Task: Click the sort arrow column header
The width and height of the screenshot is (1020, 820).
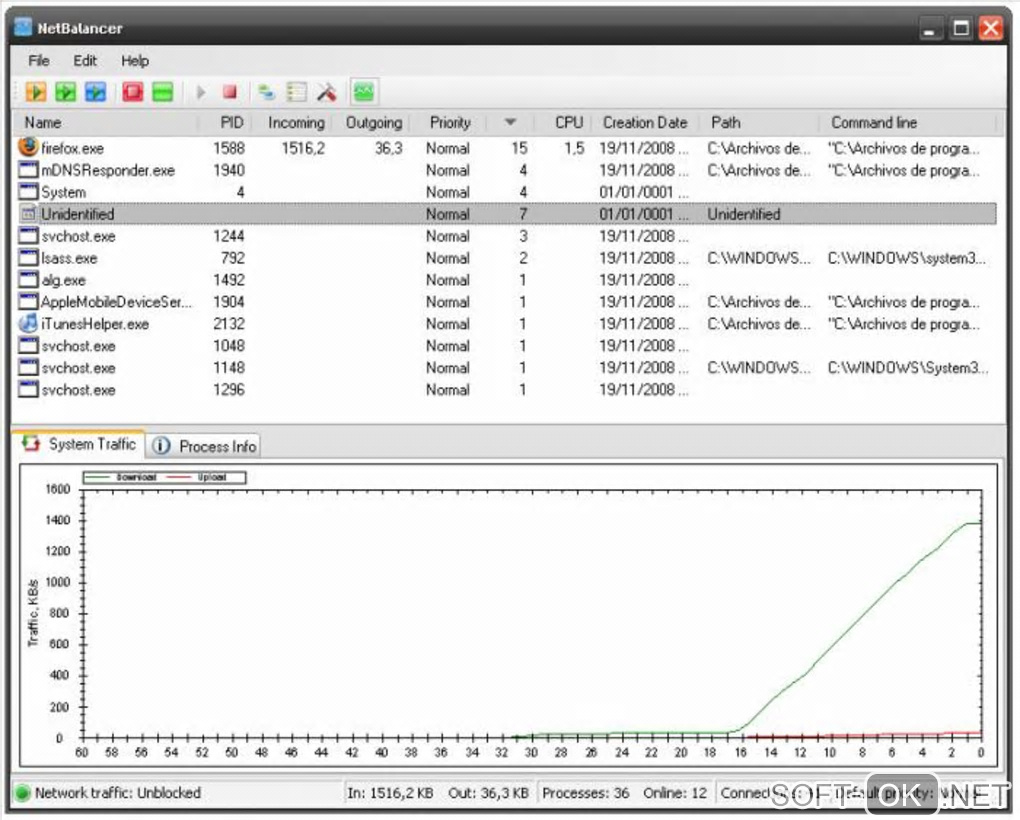Action: 511,122
